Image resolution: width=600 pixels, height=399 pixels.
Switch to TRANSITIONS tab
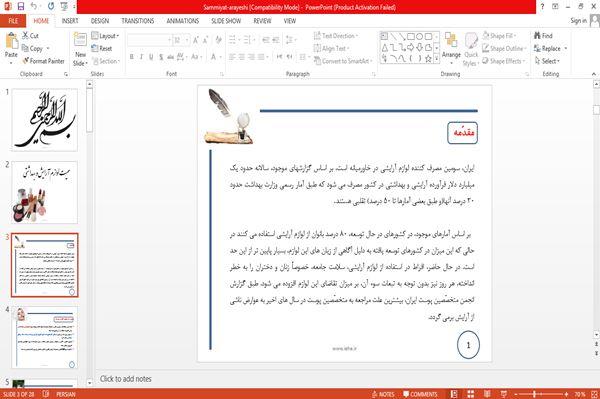[137, 21]
